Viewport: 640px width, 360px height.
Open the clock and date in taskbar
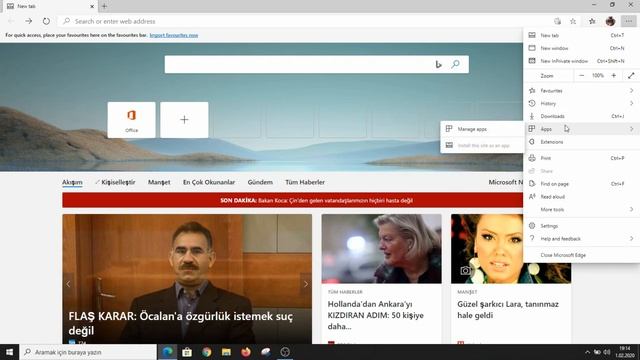pos(625,352)
